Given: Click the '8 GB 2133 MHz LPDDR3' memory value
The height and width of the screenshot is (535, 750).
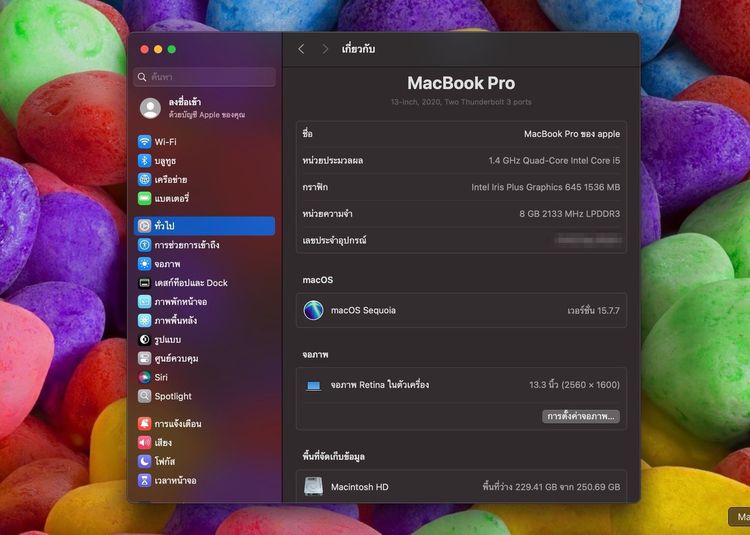Looking at the screenshot, I should pyautogui.click(x=570, y=214).
